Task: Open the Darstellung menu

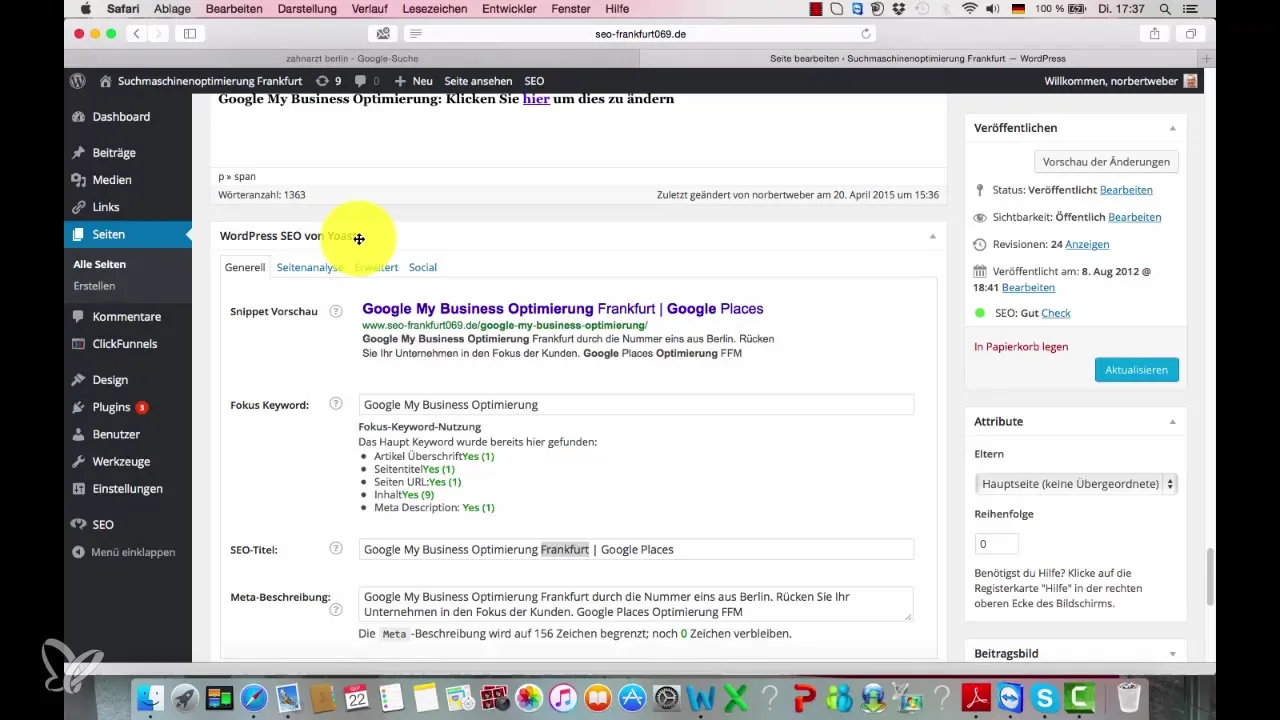Action: coord(307,9)
